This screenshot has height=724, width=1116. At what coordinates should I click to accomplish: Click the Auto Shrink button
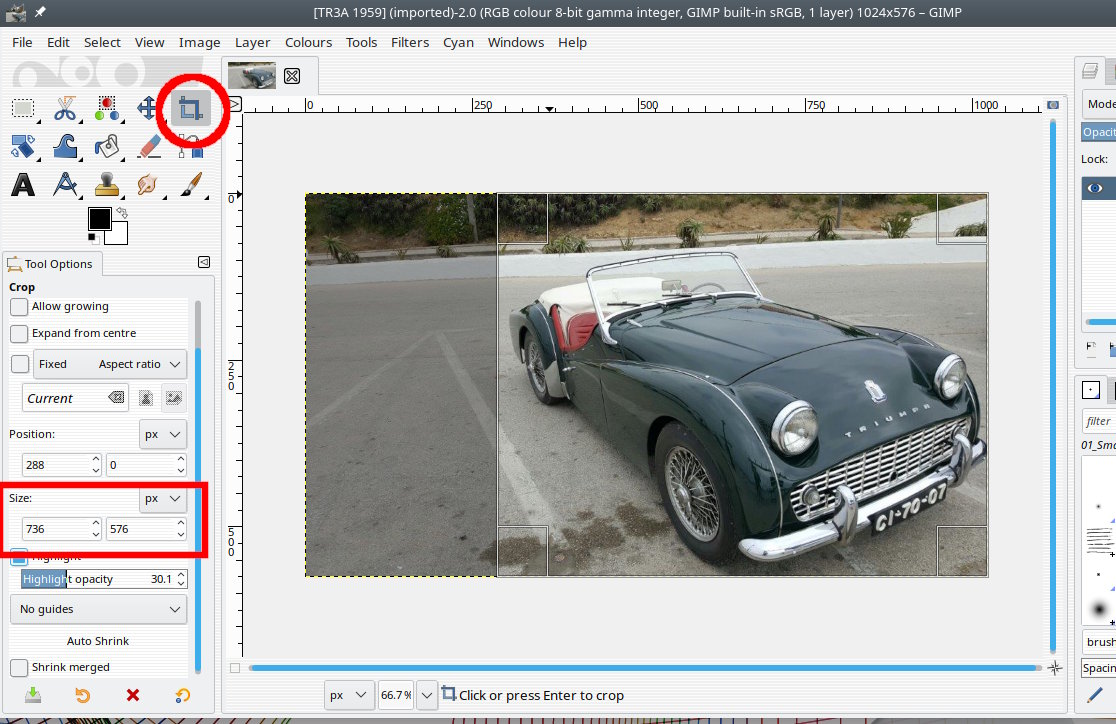point(98,641)
